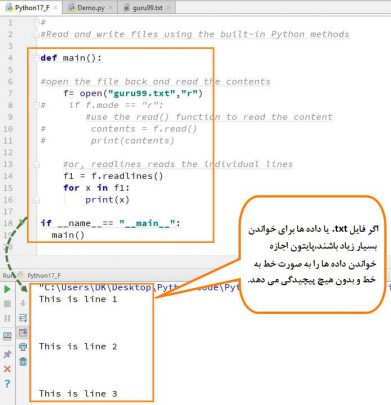391x405 pixels.
Task: Click the Restore Layout icon in the Run panel
Action: pos(7,336)
